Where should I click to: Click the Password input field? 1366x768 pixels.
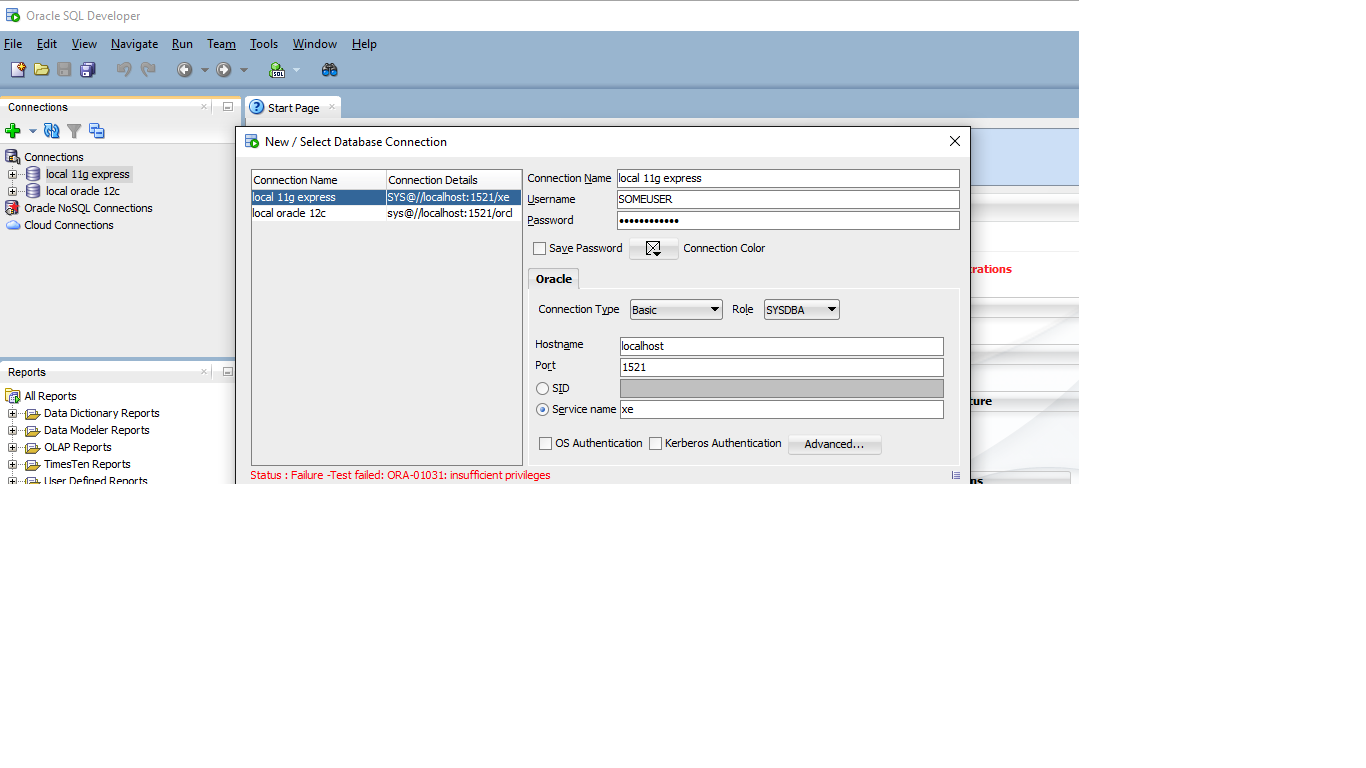788,220
